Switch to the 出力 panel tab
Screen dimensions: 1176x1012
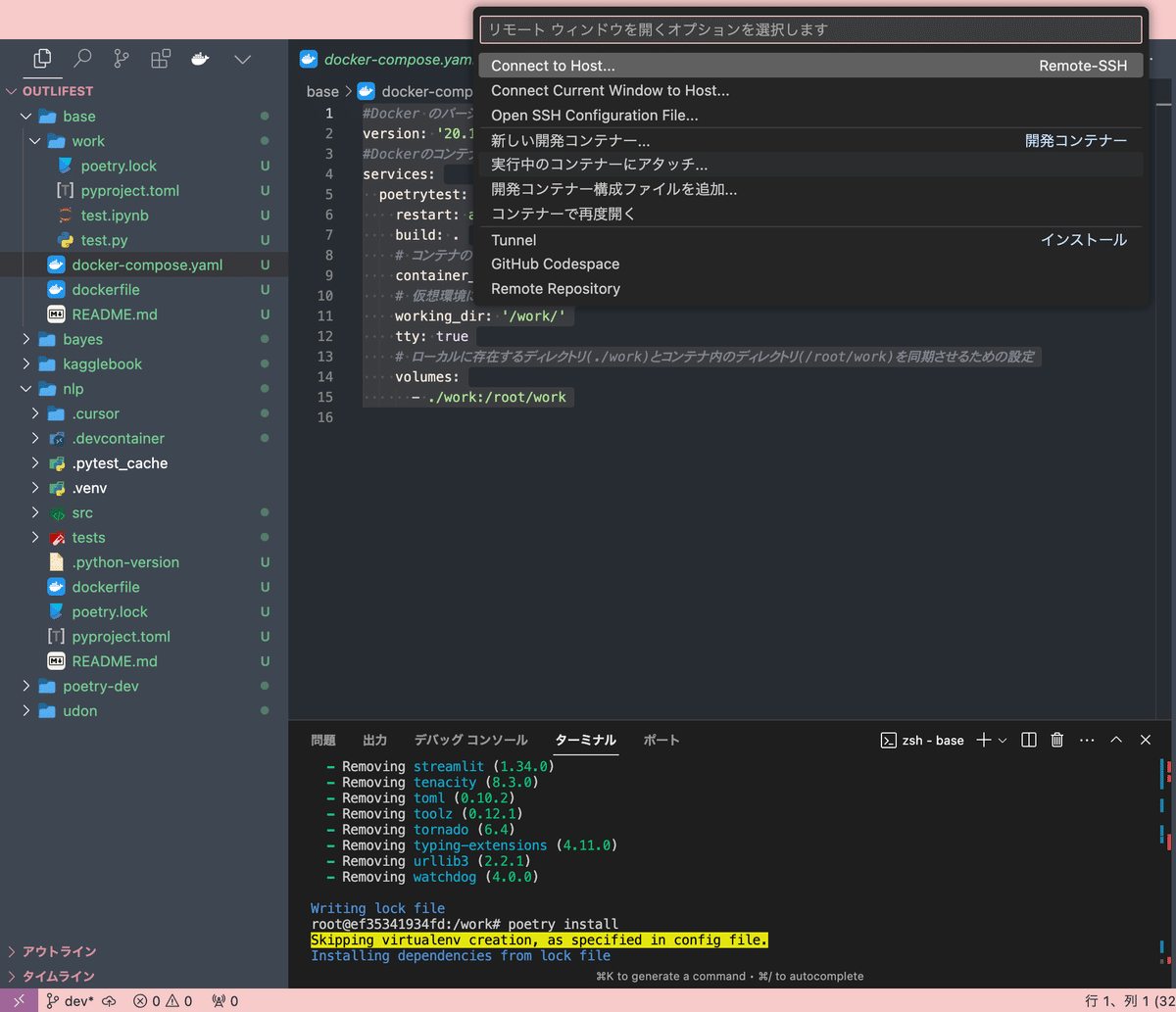pos(377,740)
